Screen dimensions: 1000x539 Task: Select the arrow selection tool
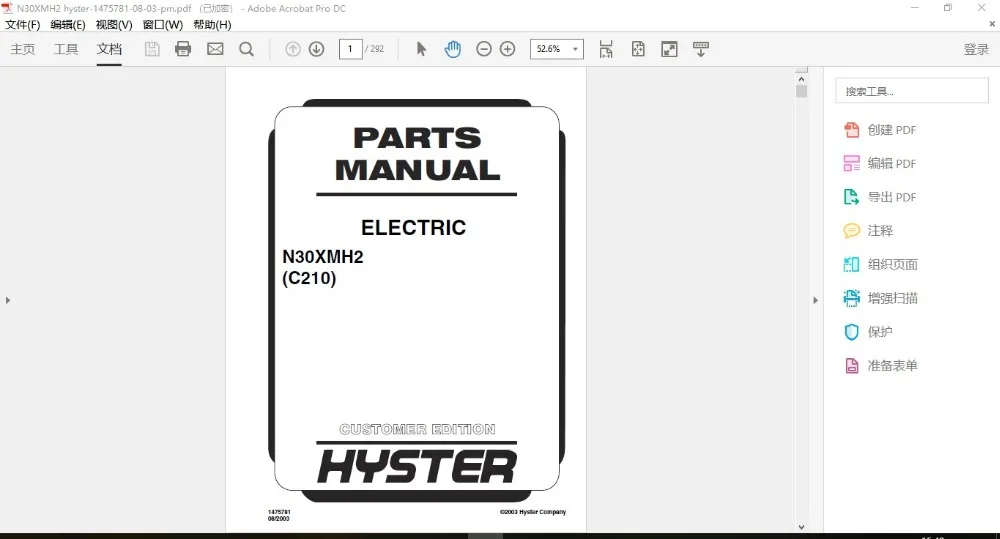[x=421, y=49]
